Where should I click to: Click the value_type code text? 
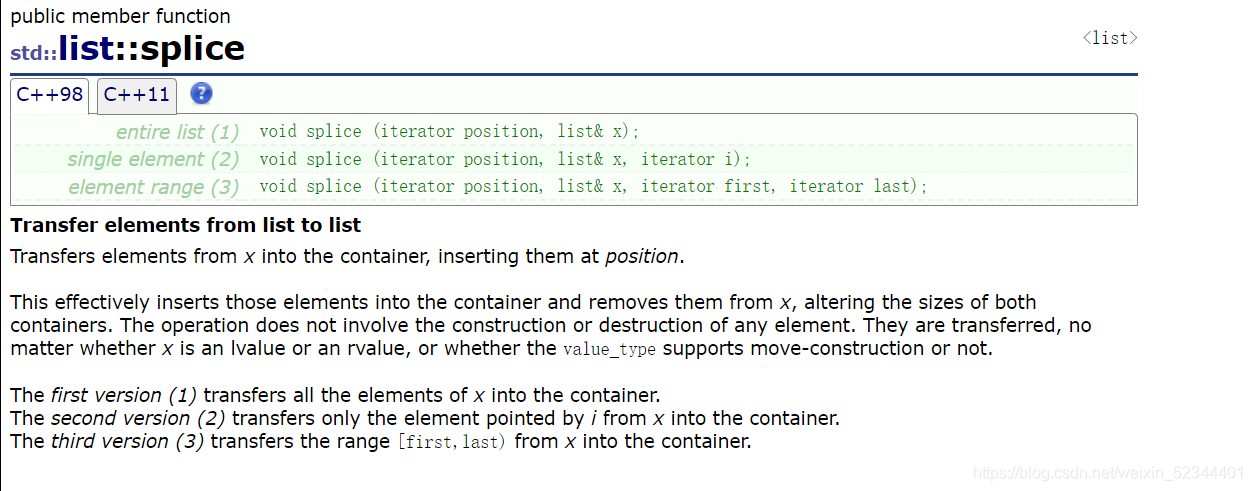pyautogui.click(x=610, y=349)
